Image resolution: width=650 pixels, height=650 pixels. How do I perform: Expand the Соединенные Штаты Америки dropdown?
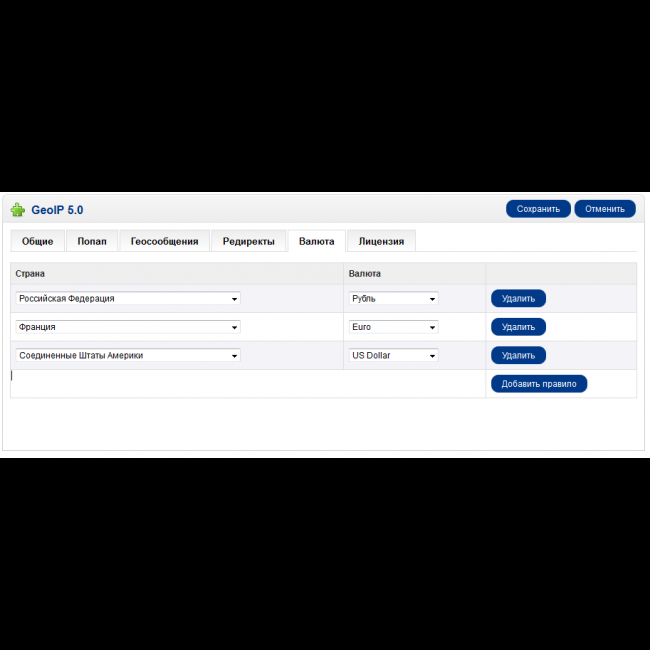tap(128, 355)
